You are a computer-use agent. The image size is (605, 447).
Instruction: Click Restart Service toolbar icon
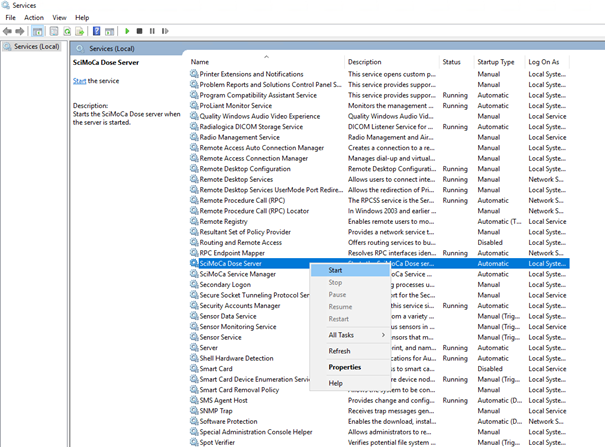pos(165,31)
